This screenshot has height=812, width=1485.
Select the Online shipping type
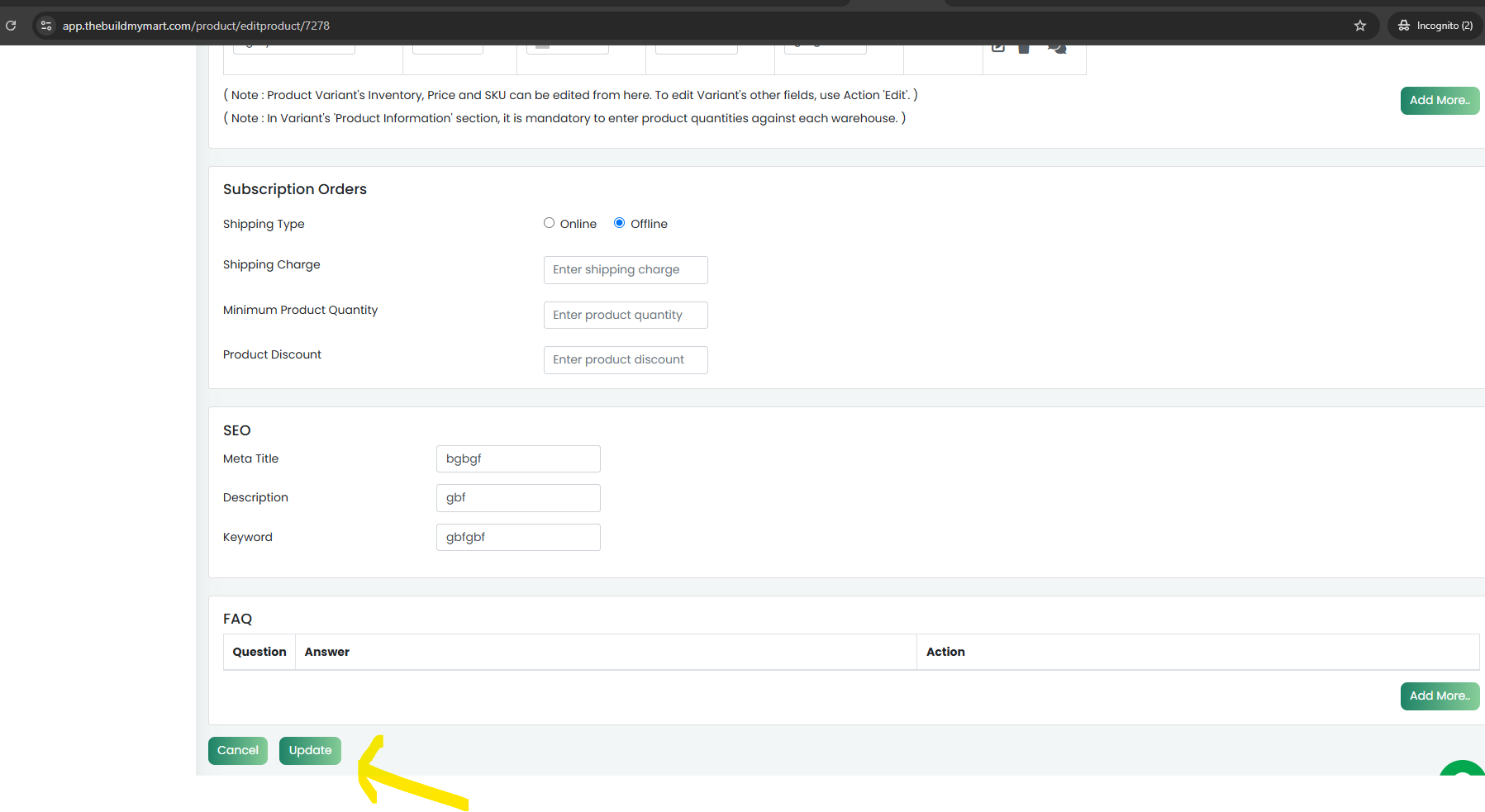tap(549, 223)
